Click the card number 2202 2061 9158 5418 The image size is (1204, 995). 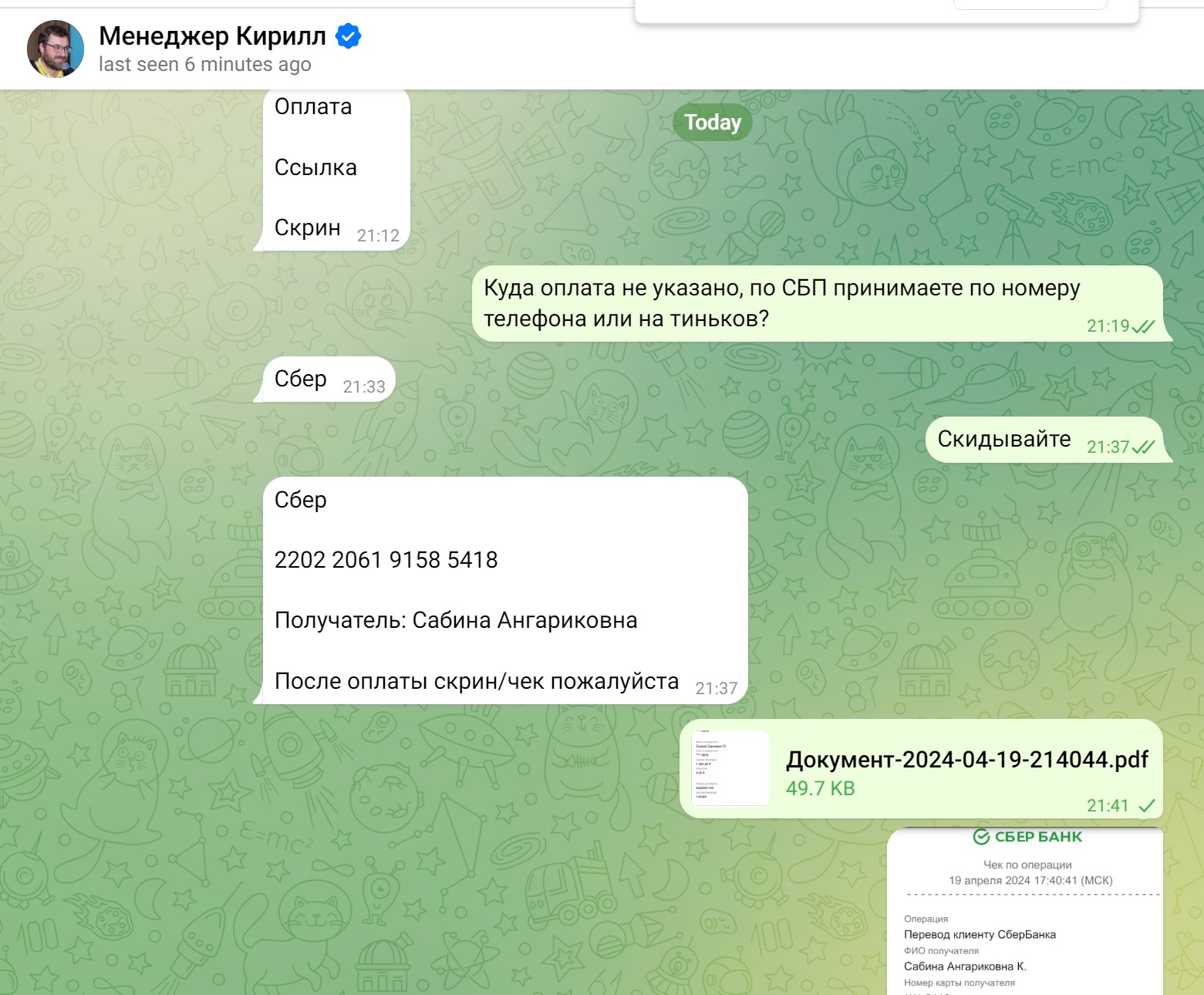pos(386,560)
